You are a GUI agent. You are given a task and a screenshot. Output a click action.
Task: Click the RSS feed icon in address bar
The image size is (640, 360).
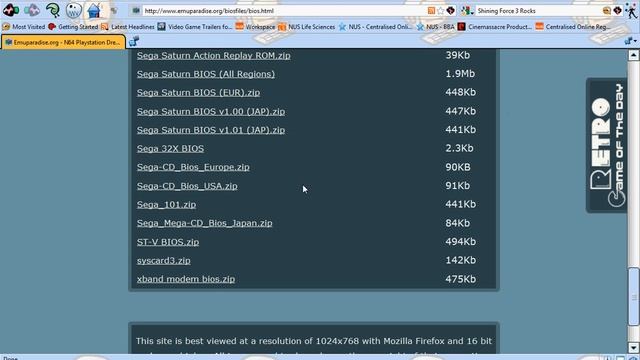[x=431, y=11]
